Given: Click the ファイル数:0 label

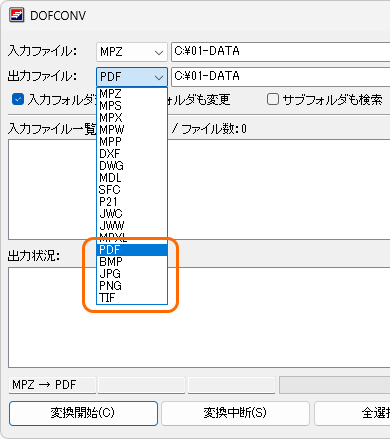Looking at the screenshot, I should click(x=214, y=129).
